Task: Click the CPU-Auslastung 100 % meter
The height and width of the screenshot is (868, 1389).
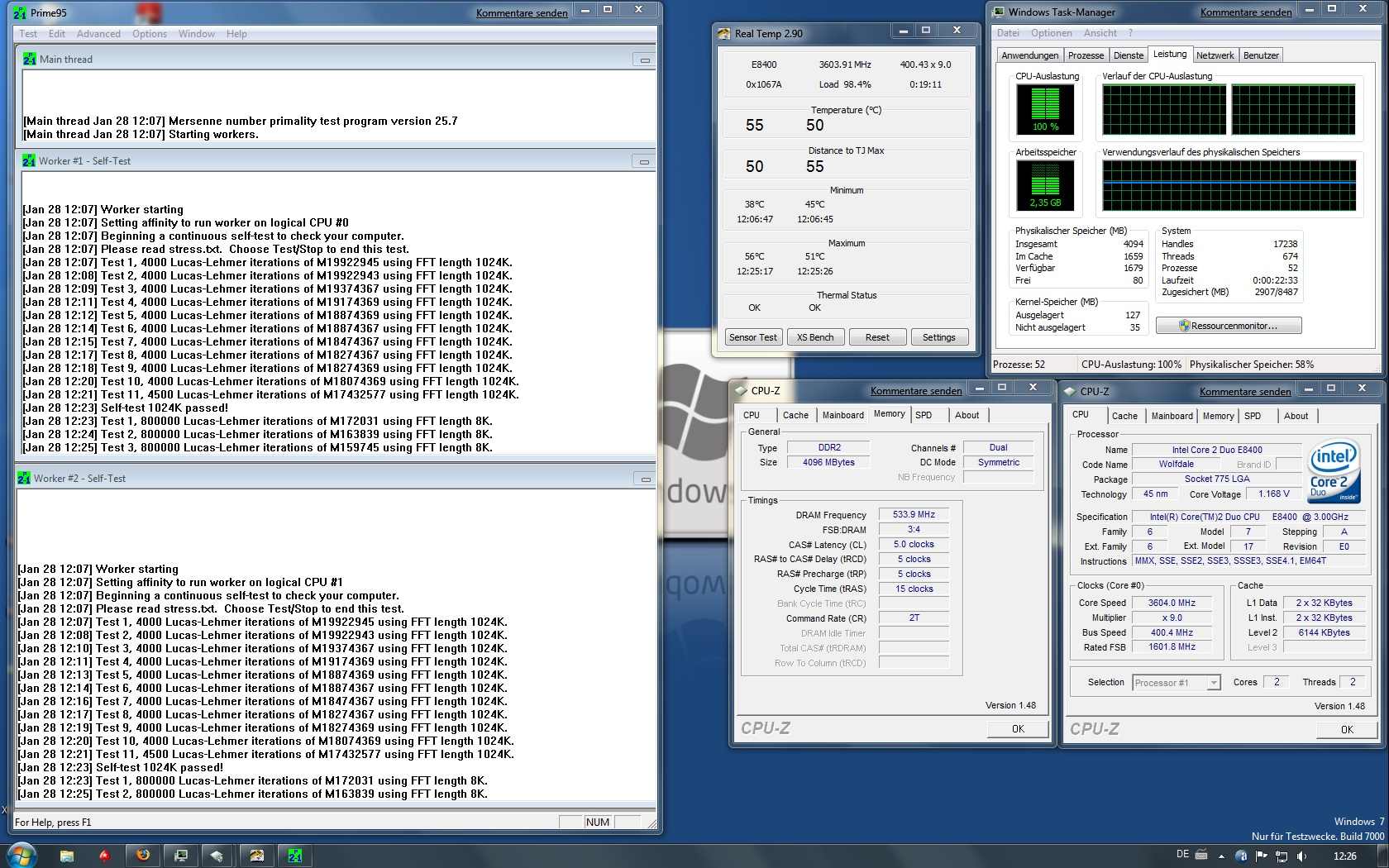Action: point(1045,109)
